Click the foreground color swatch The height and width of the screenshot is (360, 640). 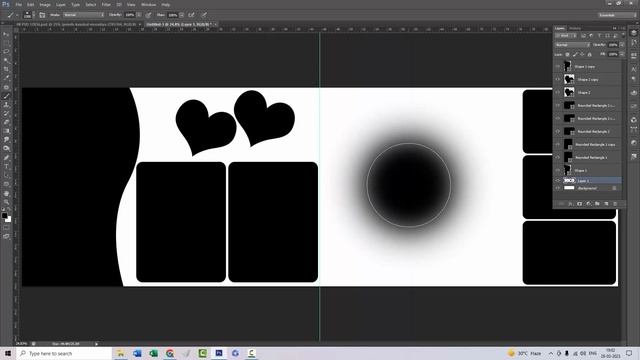click(4, 215)
